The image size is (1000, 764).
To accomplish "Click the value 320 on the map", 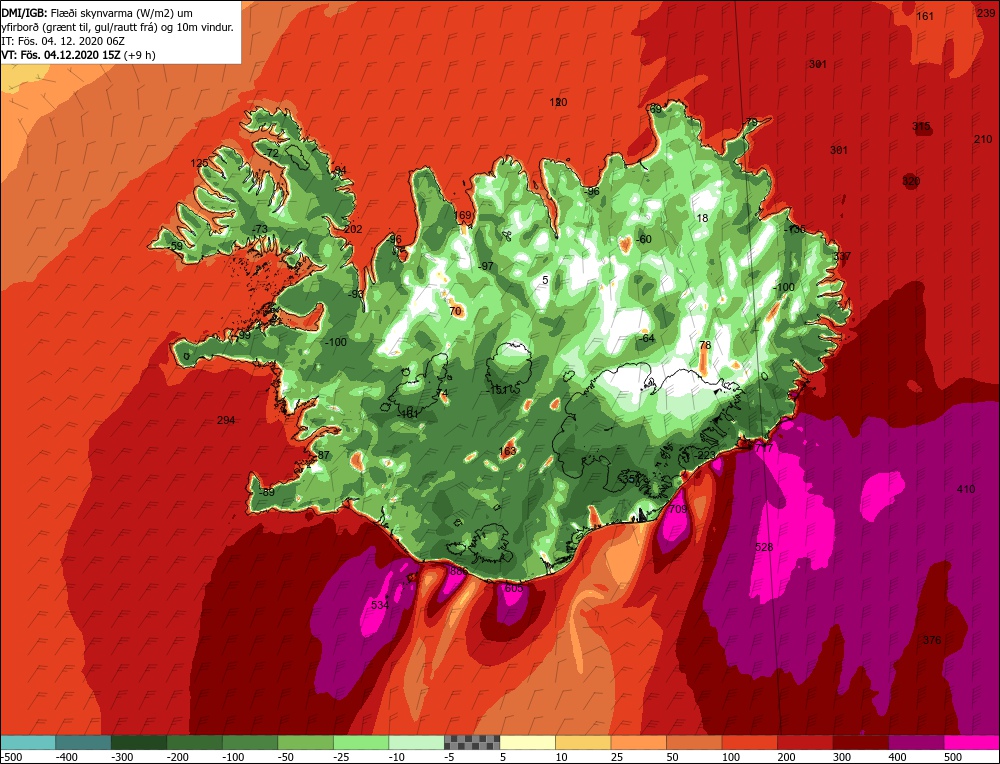I will pyautogui.click(x=911, y=181).
